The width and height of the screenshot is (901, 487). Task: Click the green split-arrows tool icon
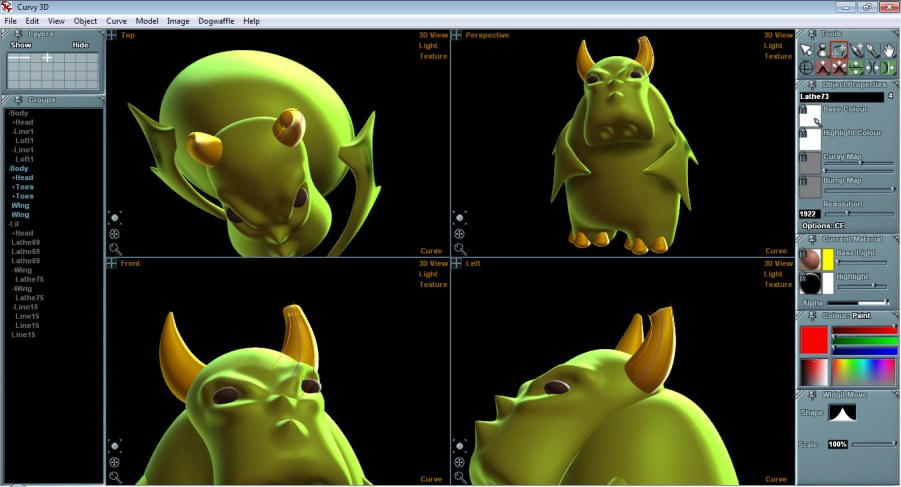coord(856,68)
